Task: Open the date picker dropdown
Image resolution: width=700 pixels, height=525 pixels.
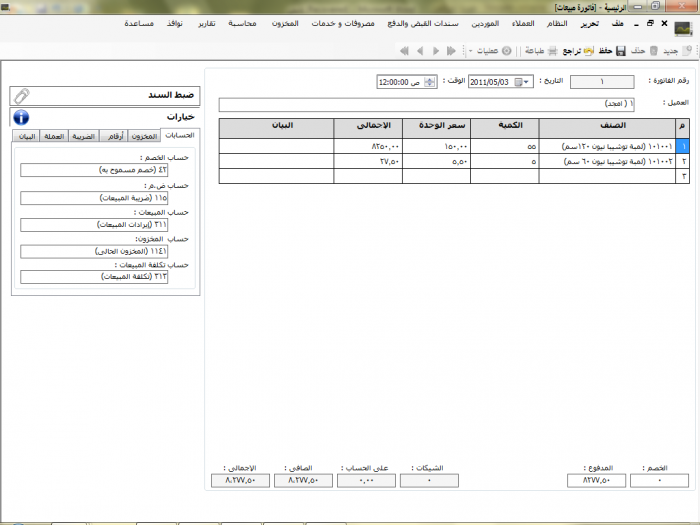Action: [x=525, y=82]
